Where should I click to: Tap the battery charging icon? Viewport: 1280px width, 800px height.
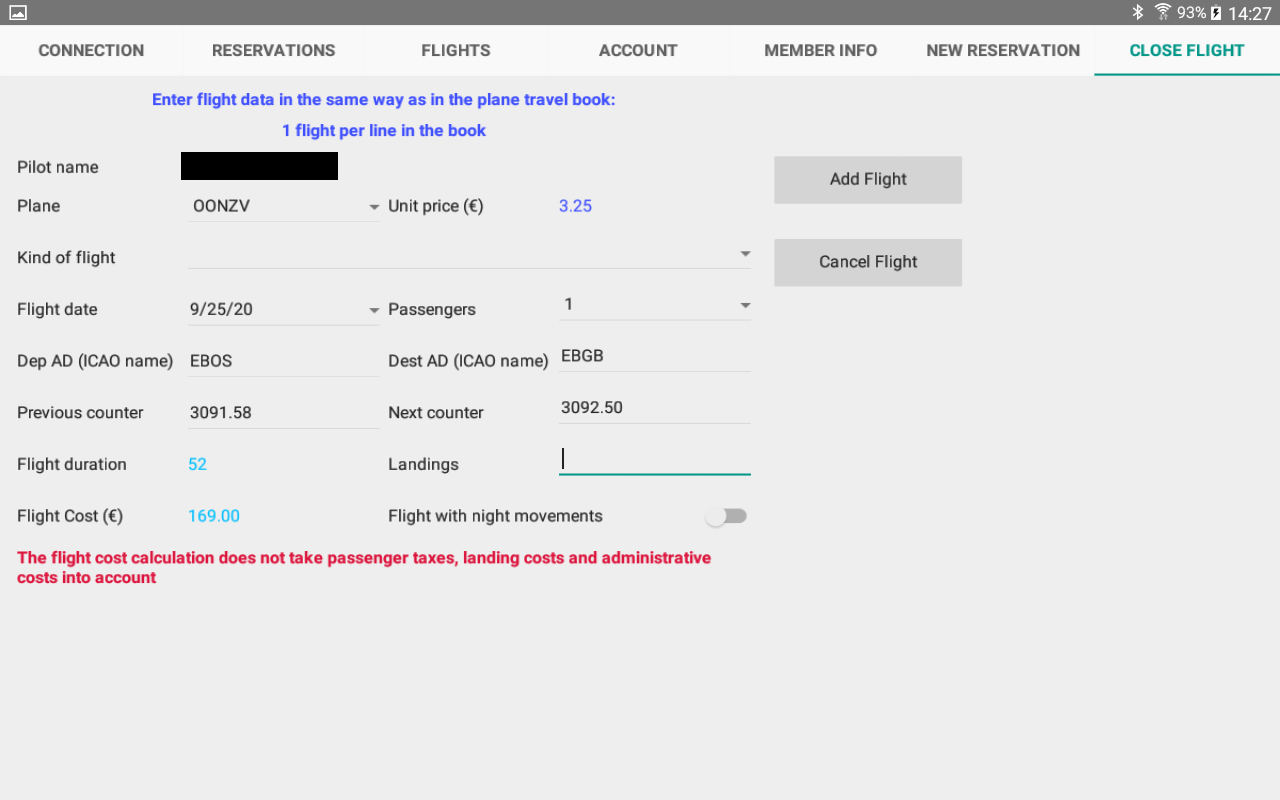(x=1217, y=13)
